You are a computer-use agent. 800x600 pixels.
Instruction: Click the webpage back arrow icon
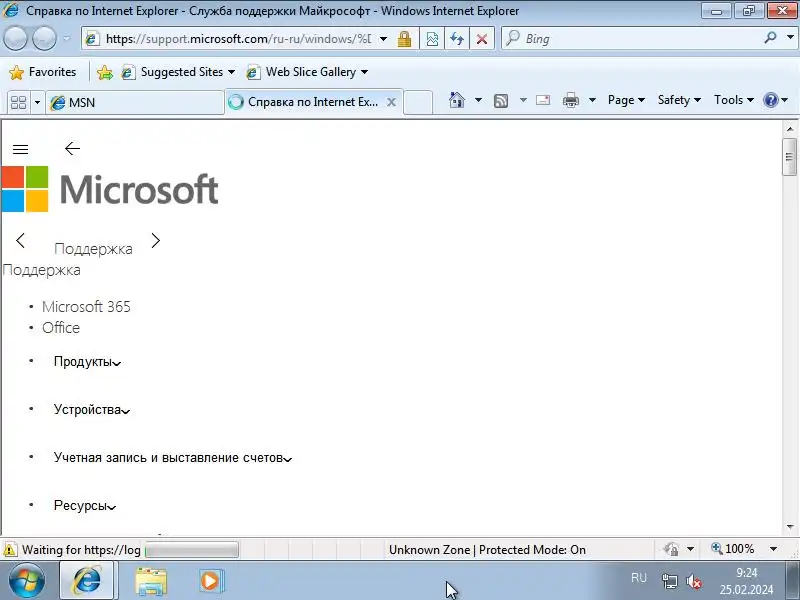[x=72, y=148]
